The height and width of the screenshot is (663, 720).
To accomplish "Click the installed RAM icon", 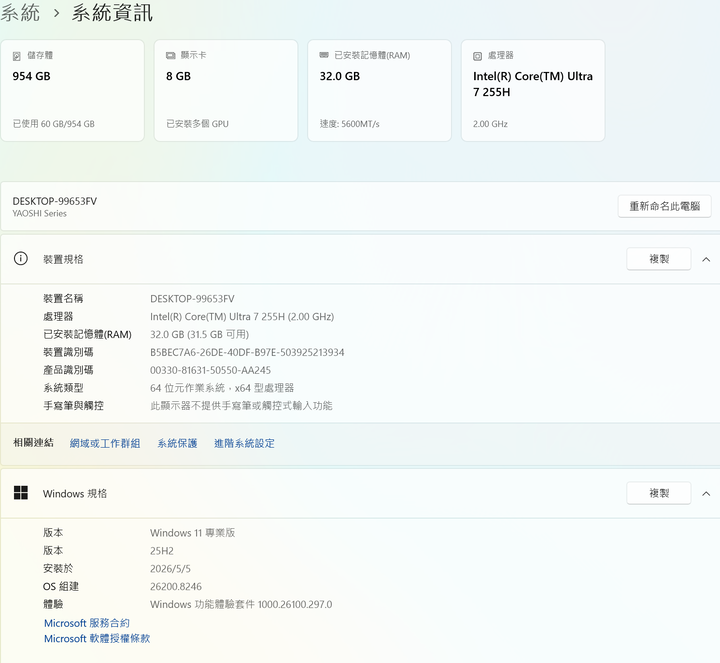I will pyautogui.click(x=324, y=55).
